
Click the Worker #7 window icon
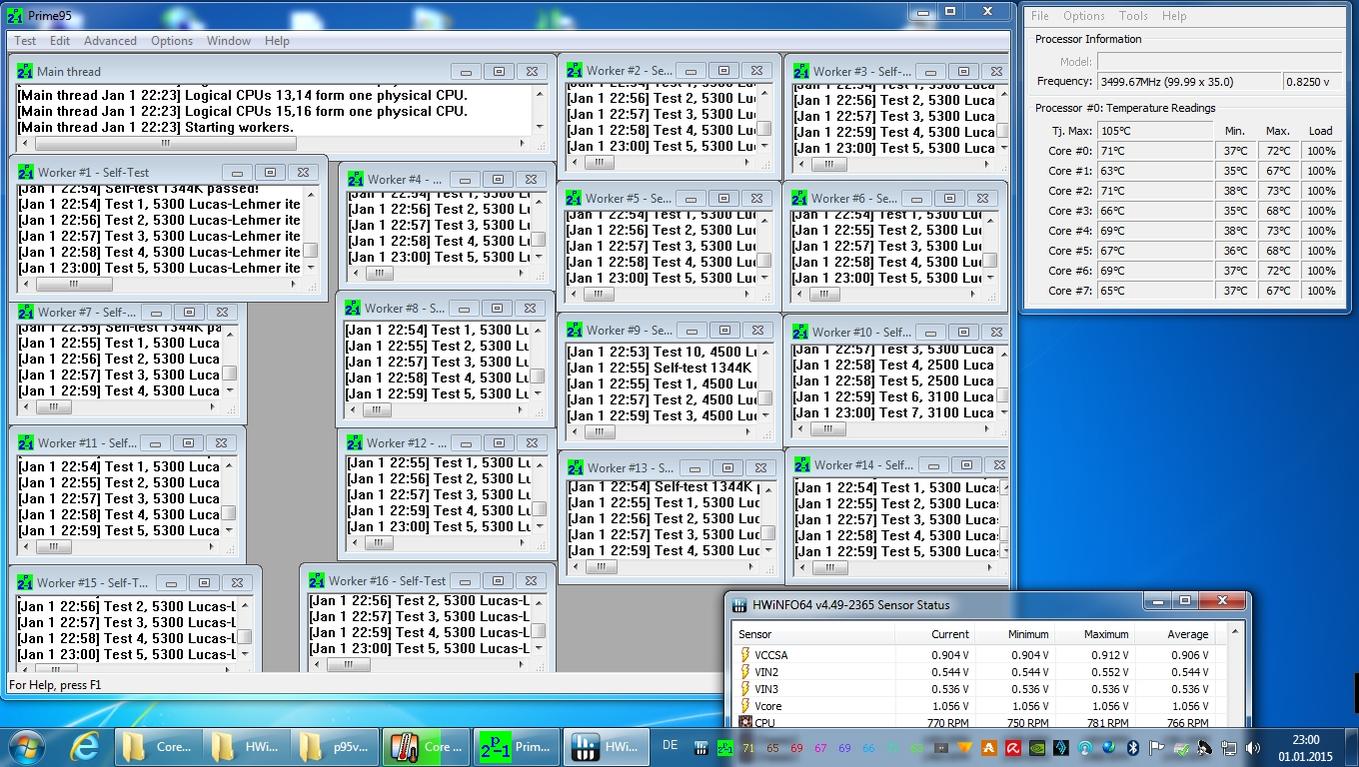[26, 312]
